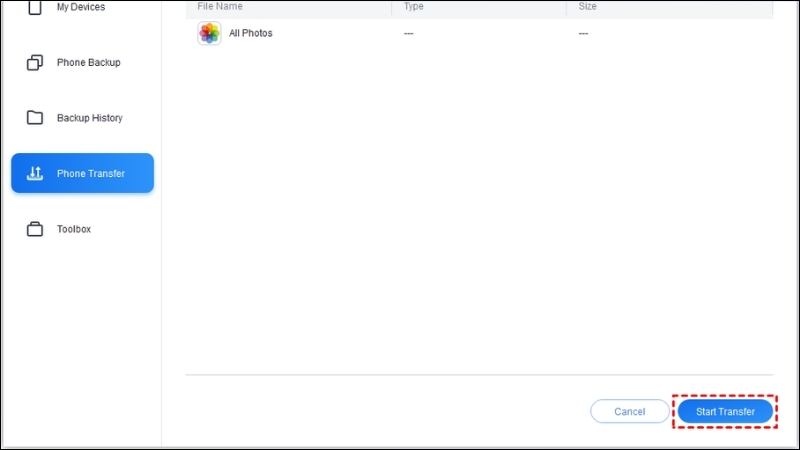Cancel the transfer
Image resolution: width=800 pixels, height=450 pixels.
pos(630,411)
